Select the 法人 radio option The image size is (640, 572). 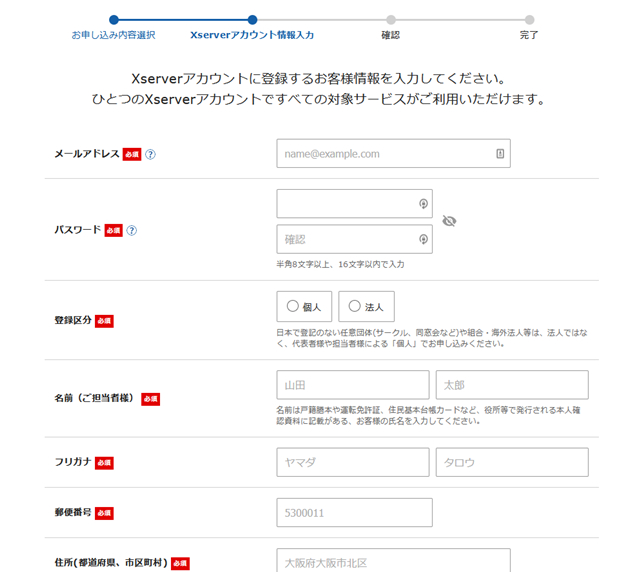pyautogui.click(x=366, y=307)
